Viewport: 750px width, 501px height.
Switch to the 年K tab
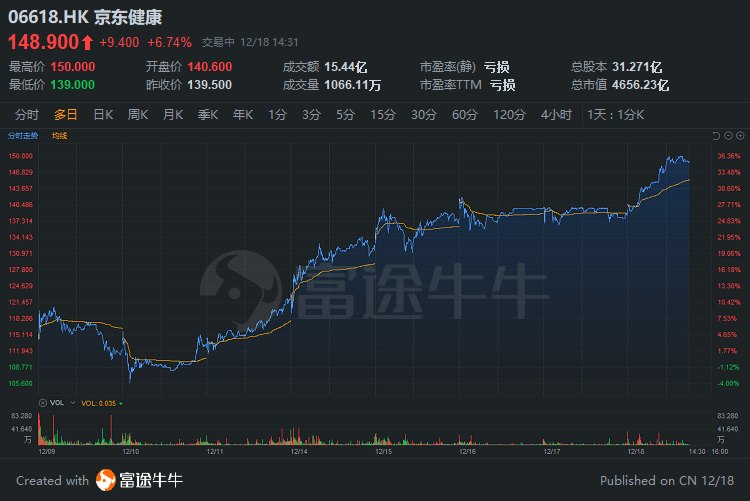click(243, 115)
